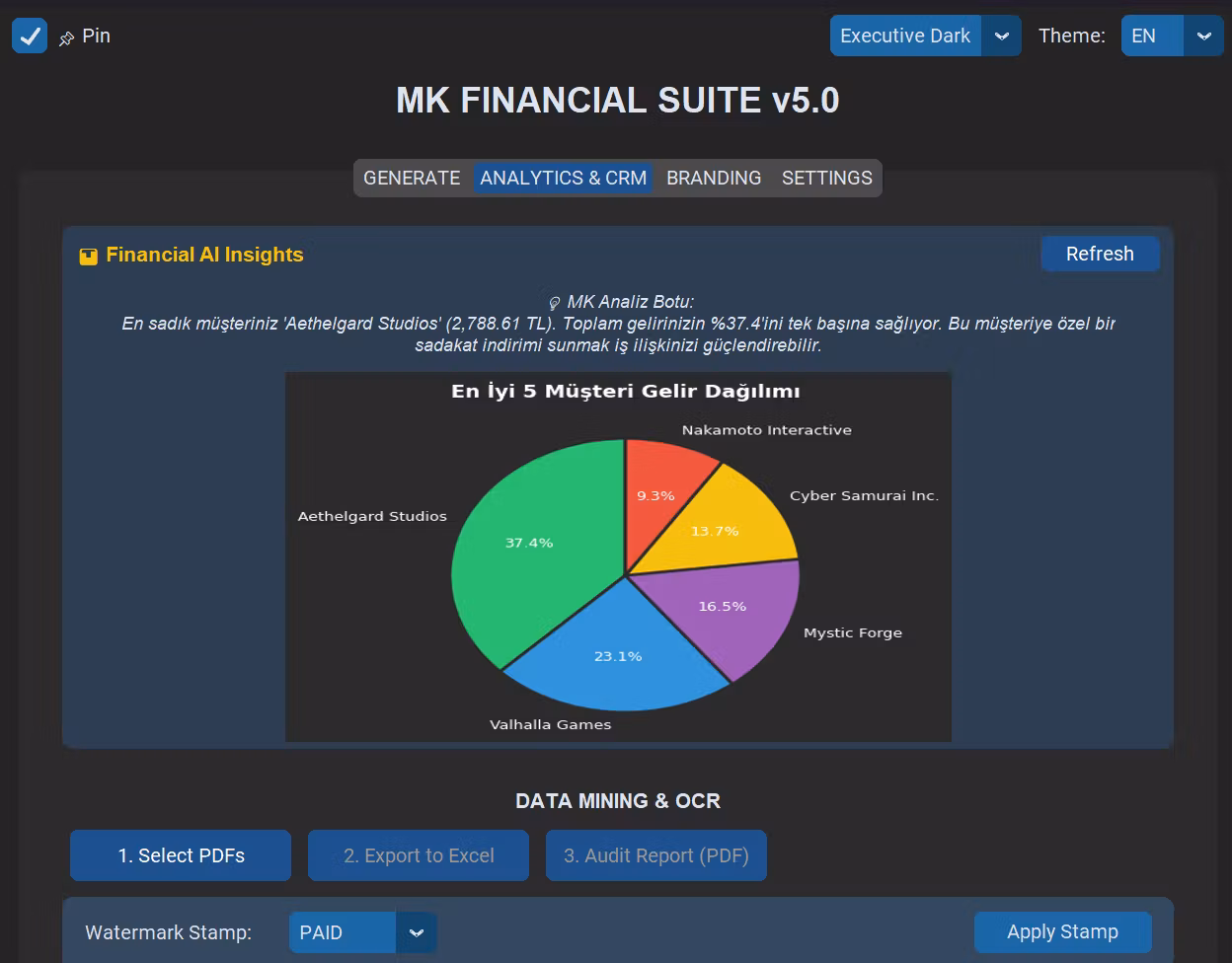The width and height of the screenshot is (1232, 963).
Task: Select the ANALYTICS & CRM tab
Action: 563,179
